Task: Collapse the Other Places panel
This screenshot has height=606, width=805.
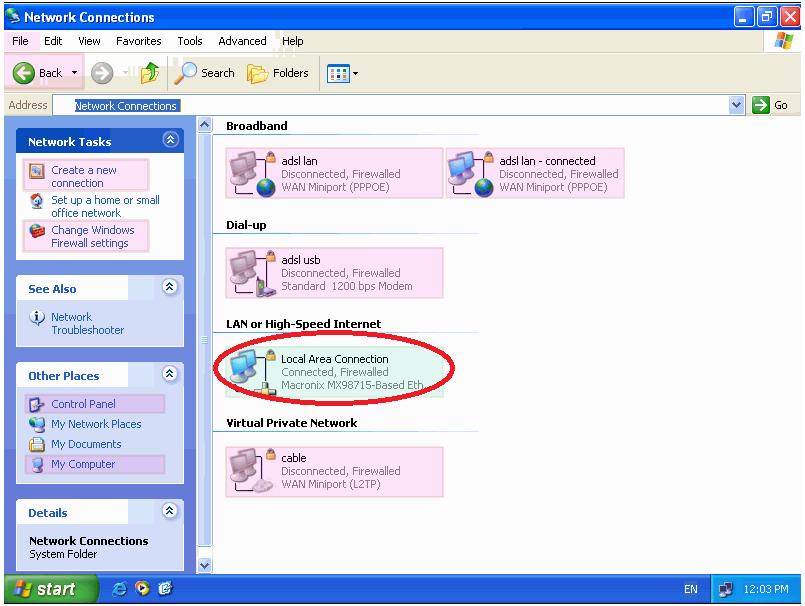Action: point(170,375)
